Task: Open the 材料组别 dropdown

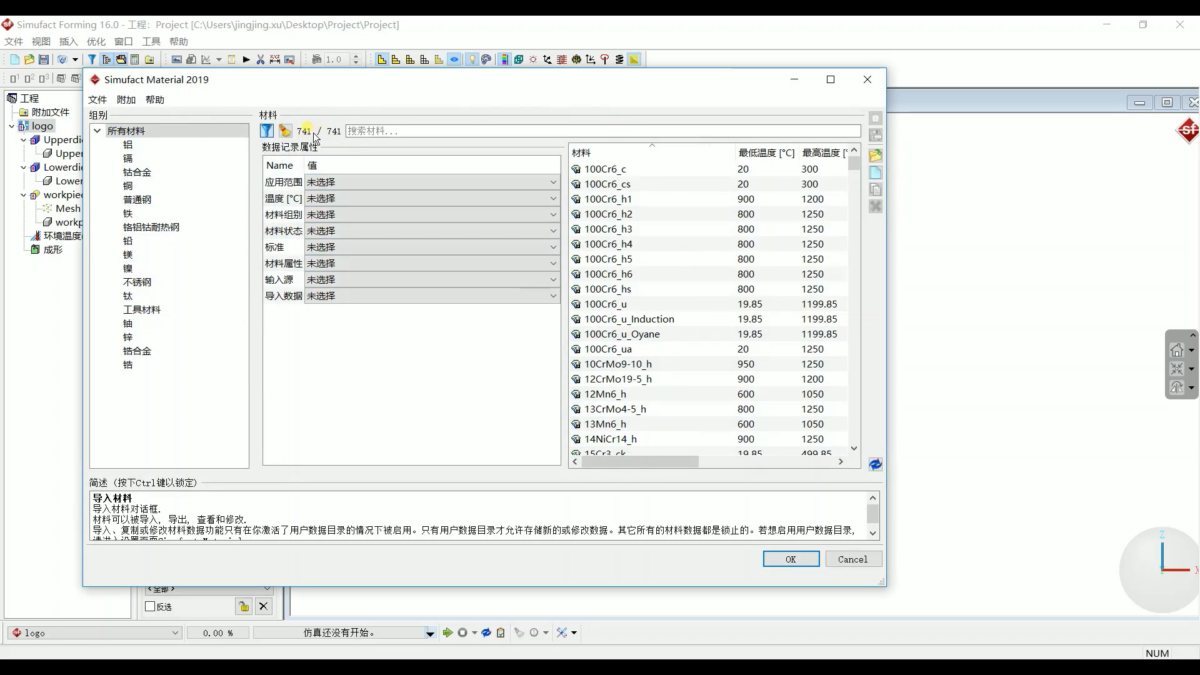Action: (x=431, y=215)
